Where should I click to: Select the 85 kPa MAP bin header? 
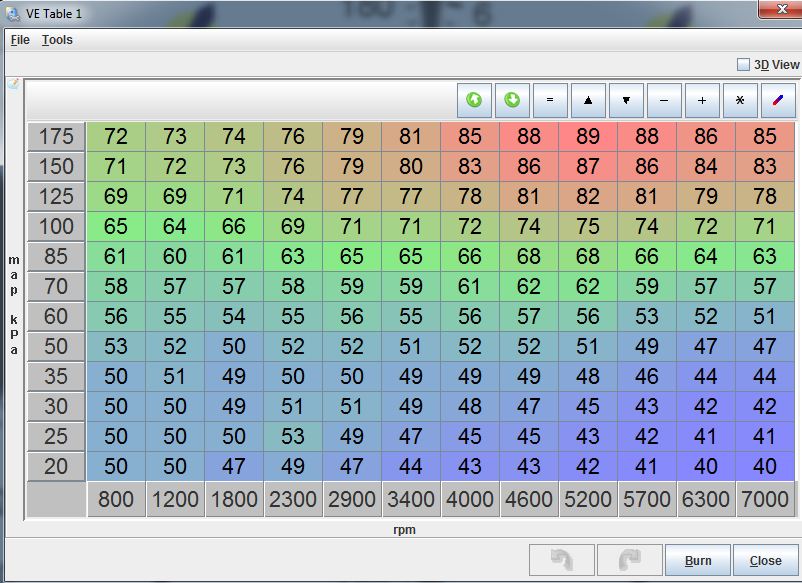(x=56, y=257)
